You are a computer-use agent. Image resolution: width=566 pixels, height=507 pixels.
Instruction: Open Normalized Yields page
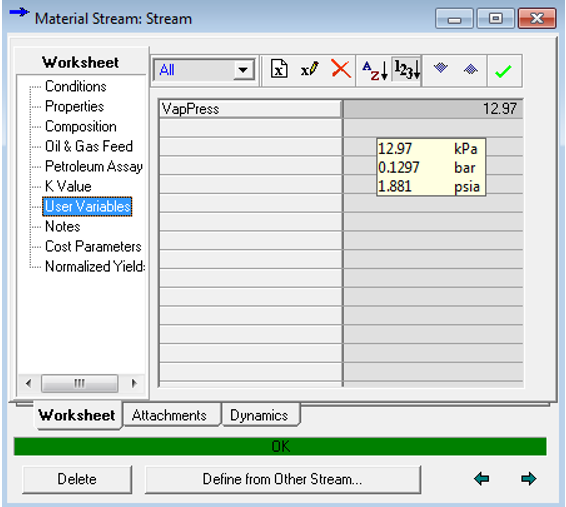pyautogui.click(x=95, y=267)
